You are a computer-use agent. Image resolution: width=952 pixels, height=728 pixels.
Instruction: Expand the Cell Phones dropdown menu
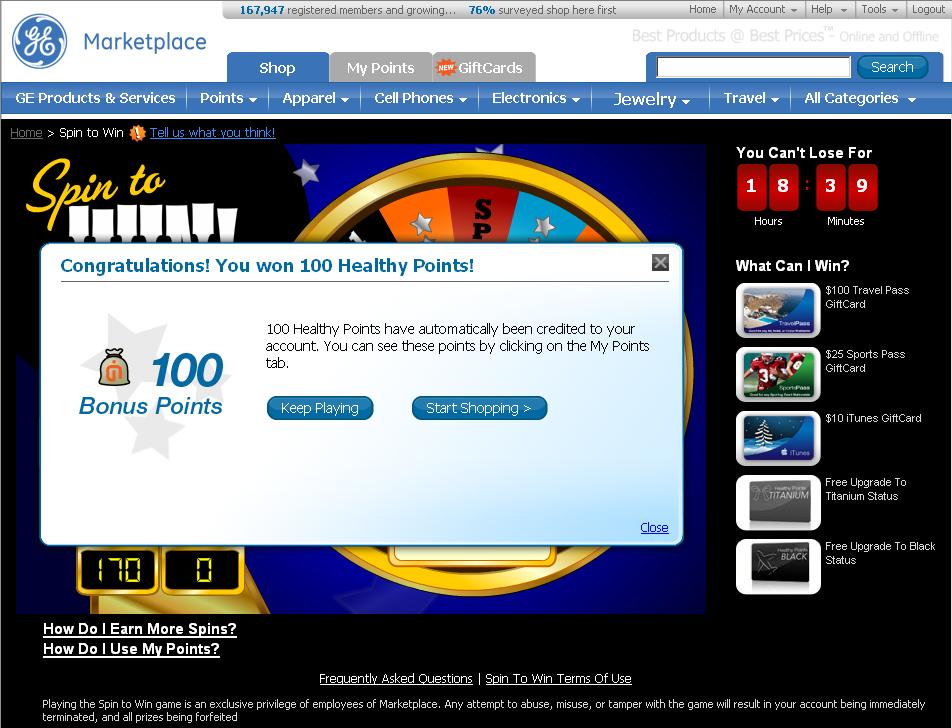(x=420, y=98)
